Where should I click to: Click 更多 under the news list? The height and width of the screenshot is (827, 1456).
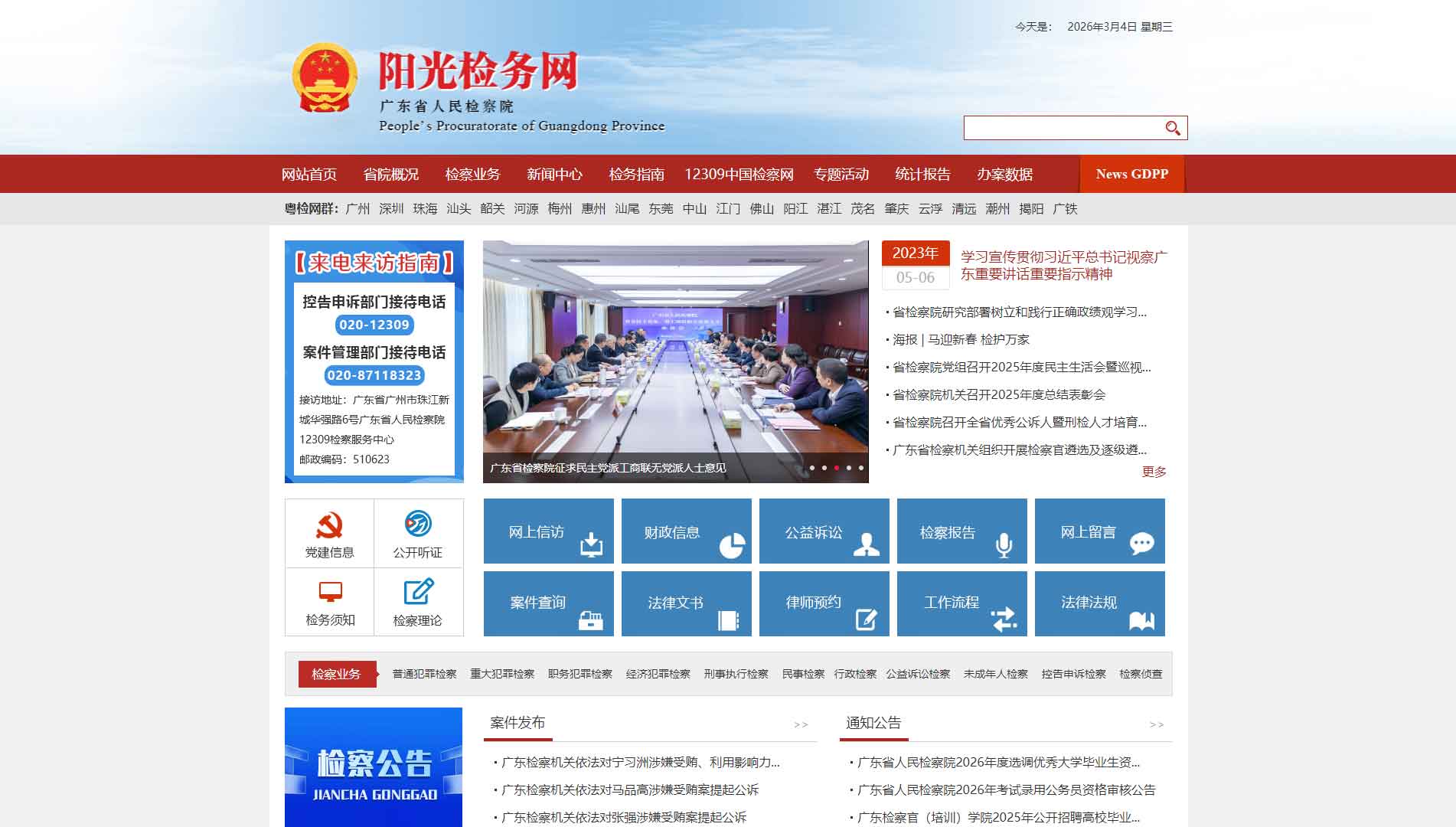click(x=1154, y=472)
